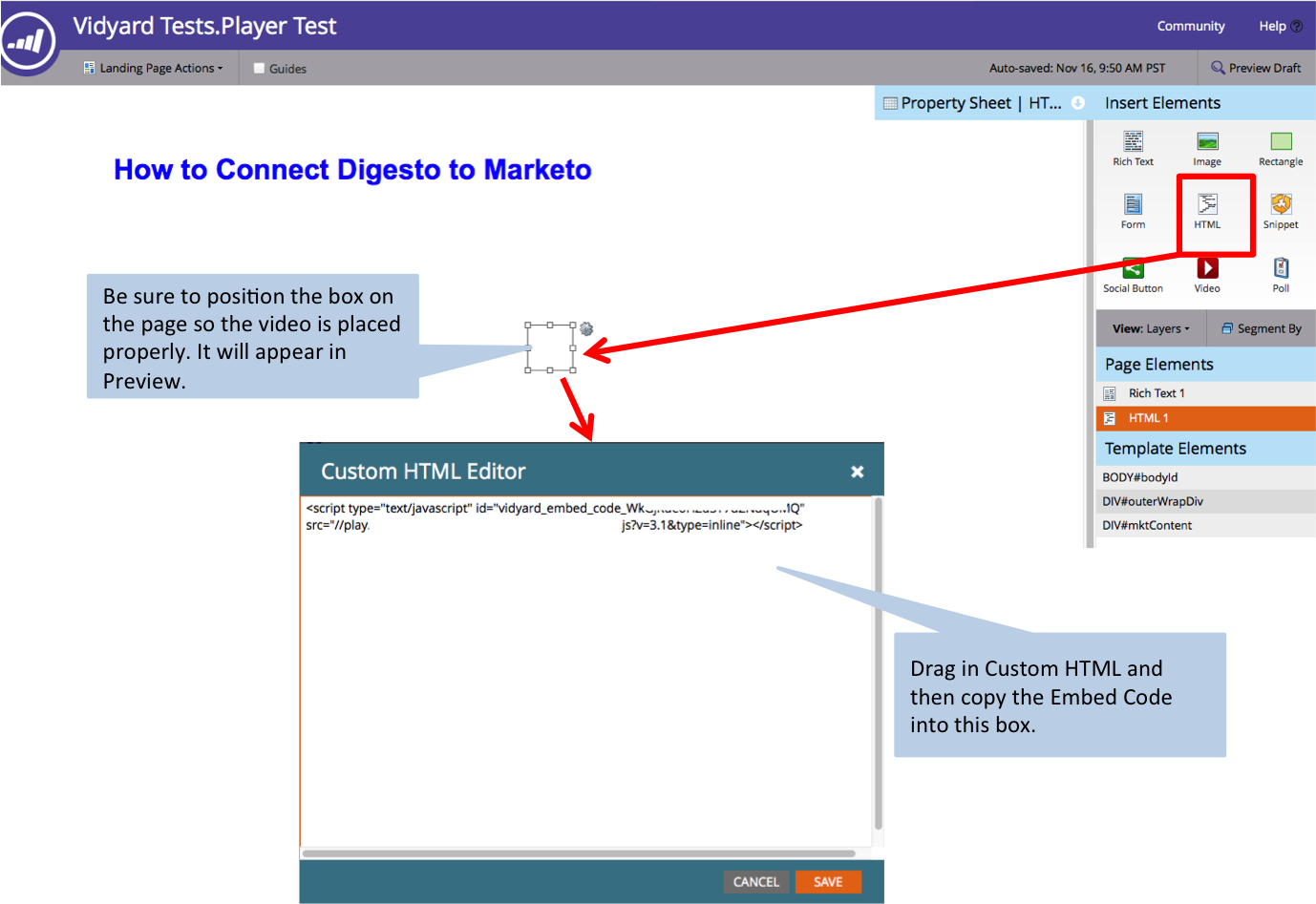Click the Rich Text 1 layer icon
Screen dimensions: 1316x904
pos(1110,393)
